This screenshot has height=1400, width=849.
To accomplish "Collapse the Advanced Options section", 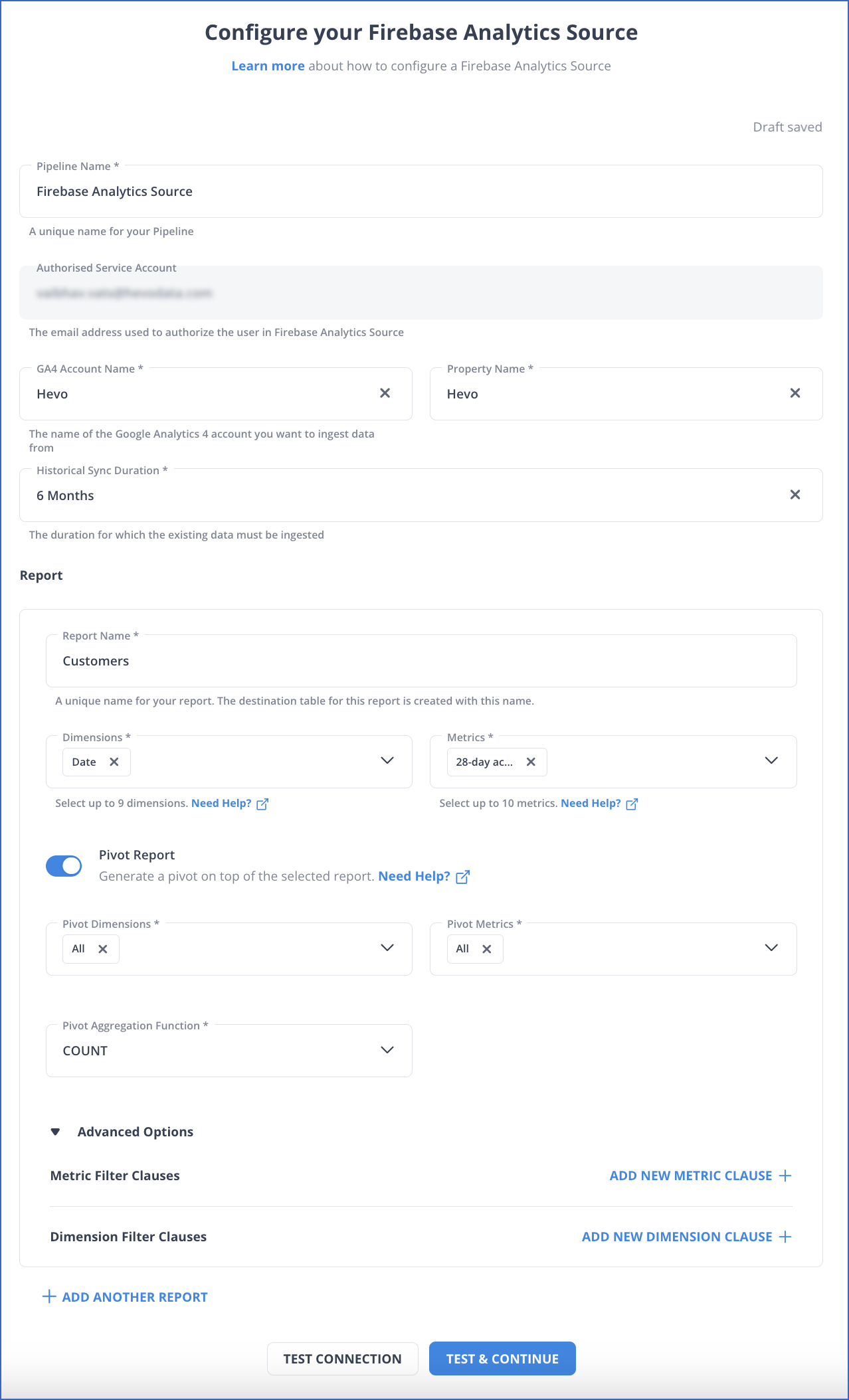I will click(x=56, y=1132).
